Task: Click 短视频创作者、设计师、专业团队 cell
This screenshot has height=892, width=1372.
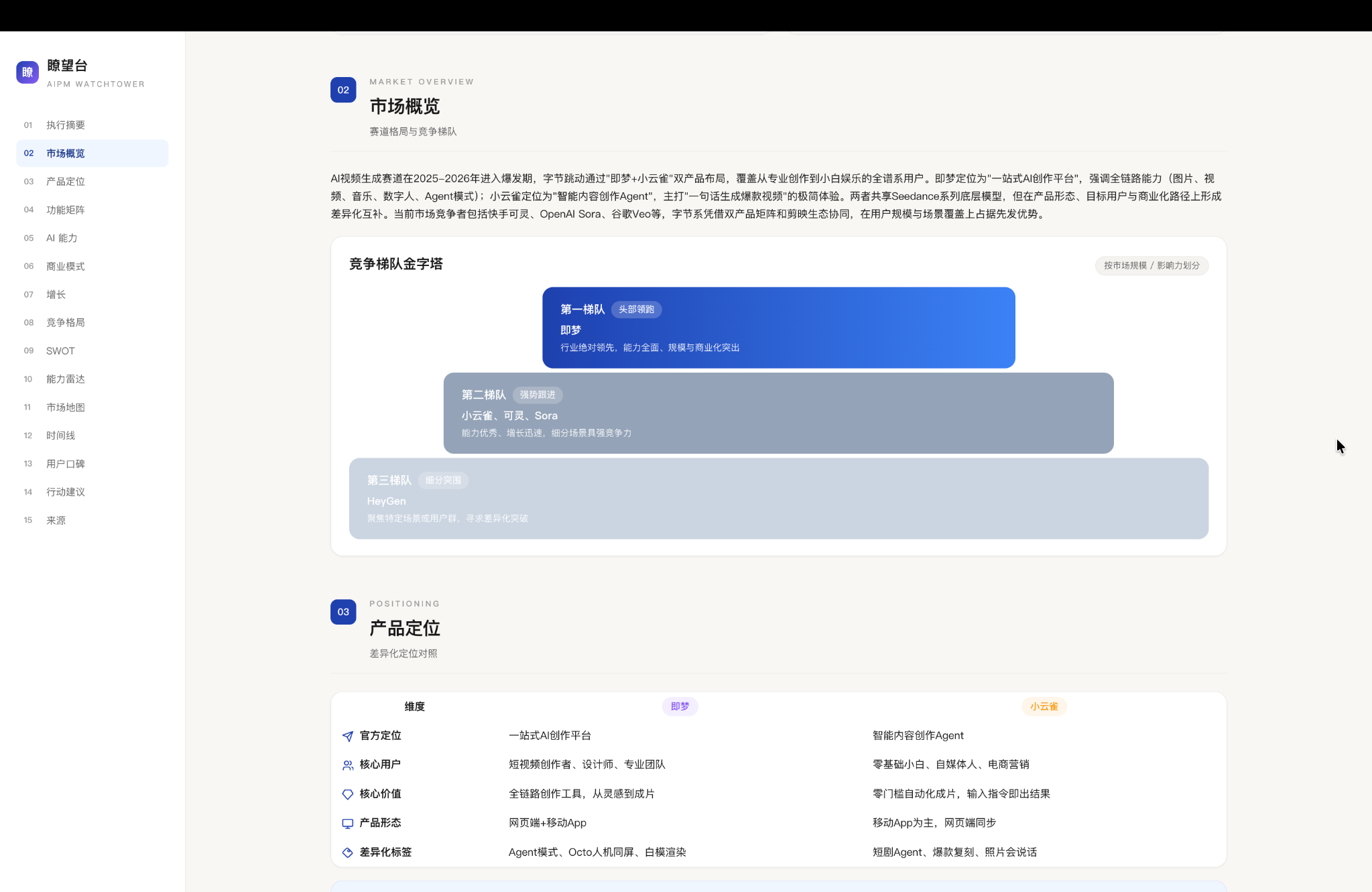Action: [586, 765]
